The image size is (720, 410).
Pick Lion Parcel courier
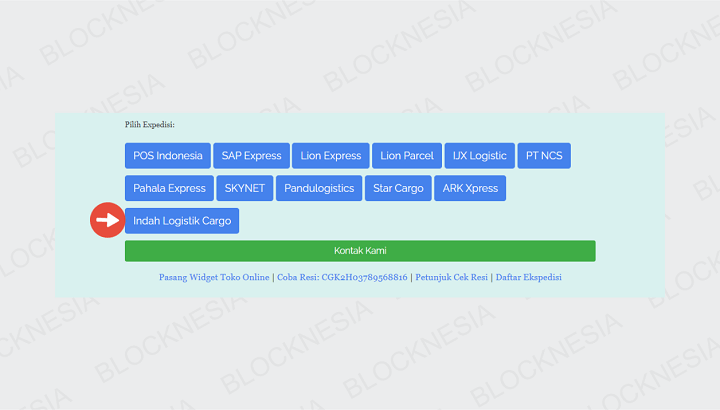[406, 156]
